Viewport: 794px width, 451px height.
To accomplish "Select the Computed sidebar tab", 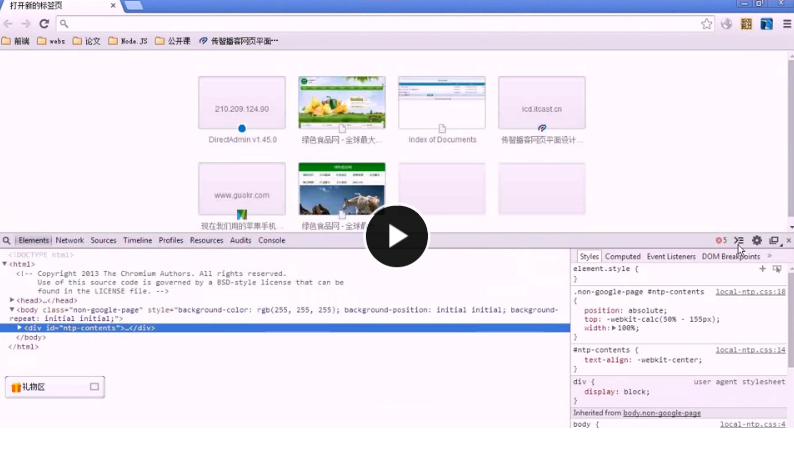I will tap(622, 257).
